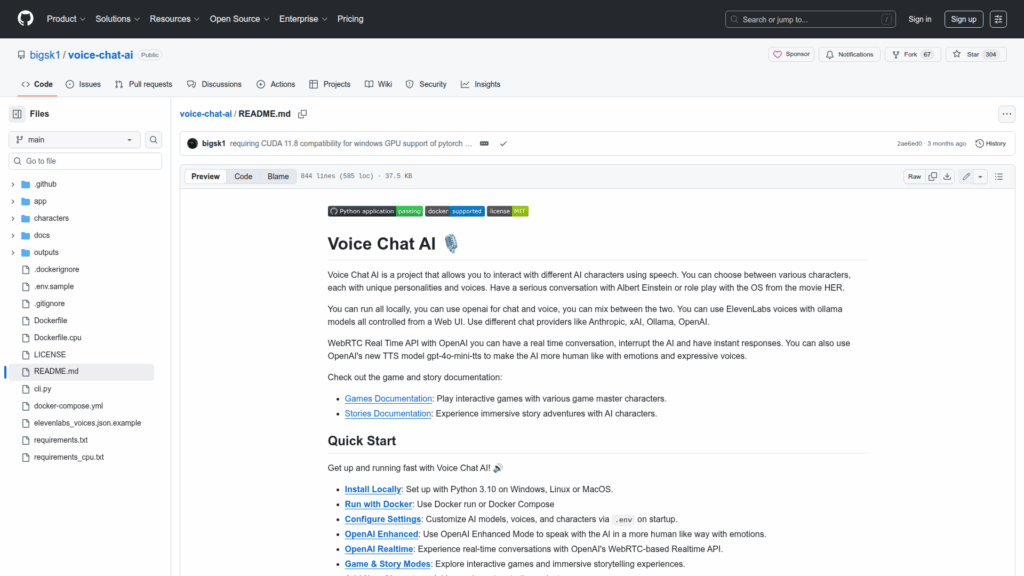1024x576 pixels.
Task: Collapse the Files side panel icon
Action: coord(17,114)
